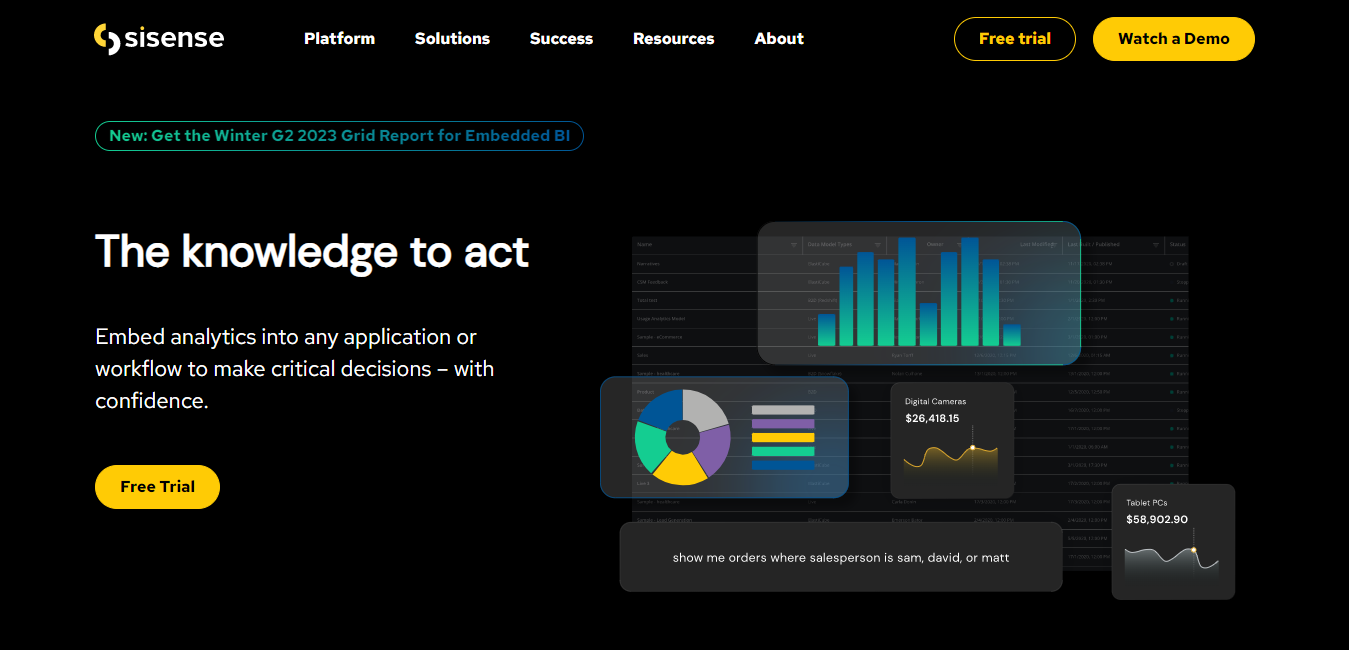Click the 'Embed analytics into any application' paragraph

(x=295, y=369)
